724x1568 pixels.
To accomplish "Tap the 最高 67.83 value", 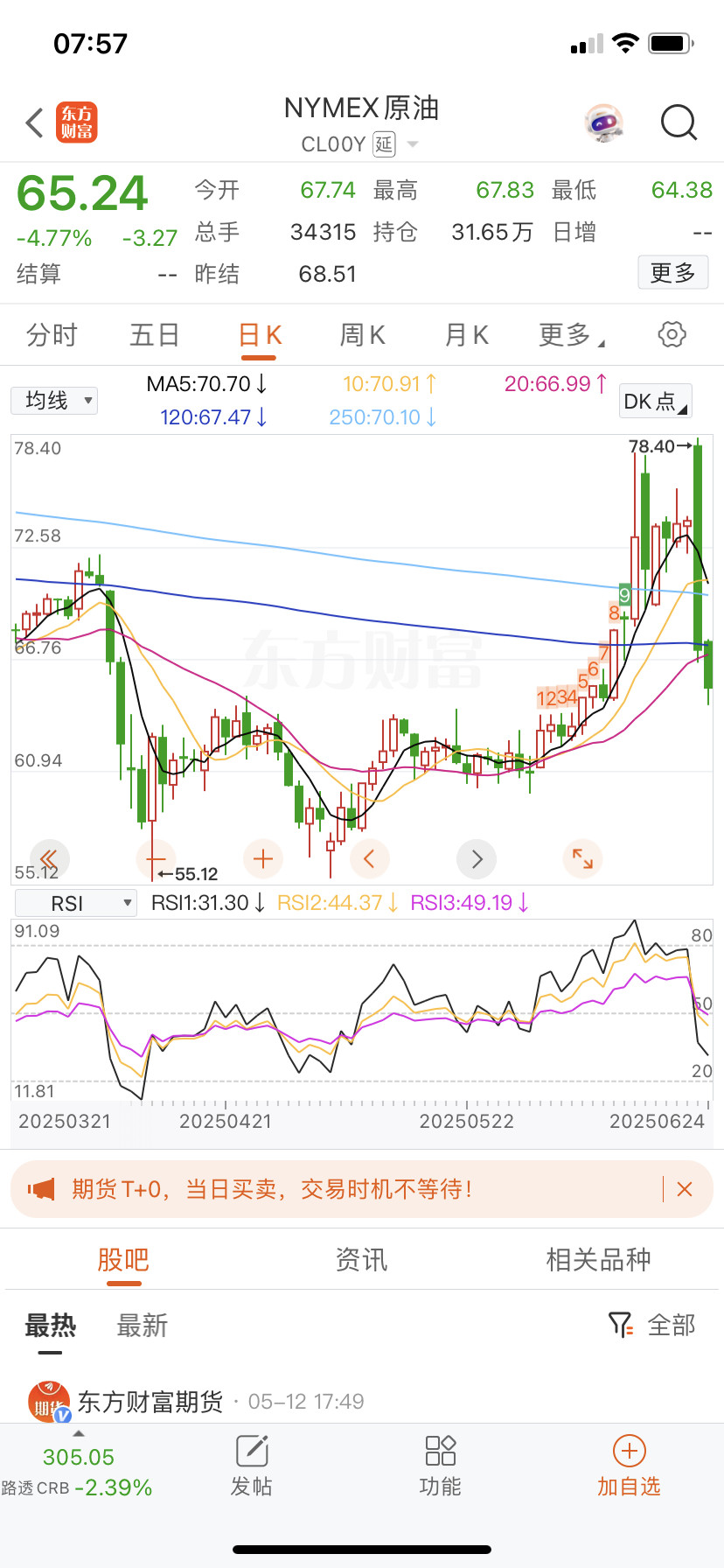I will click(505, 190).
